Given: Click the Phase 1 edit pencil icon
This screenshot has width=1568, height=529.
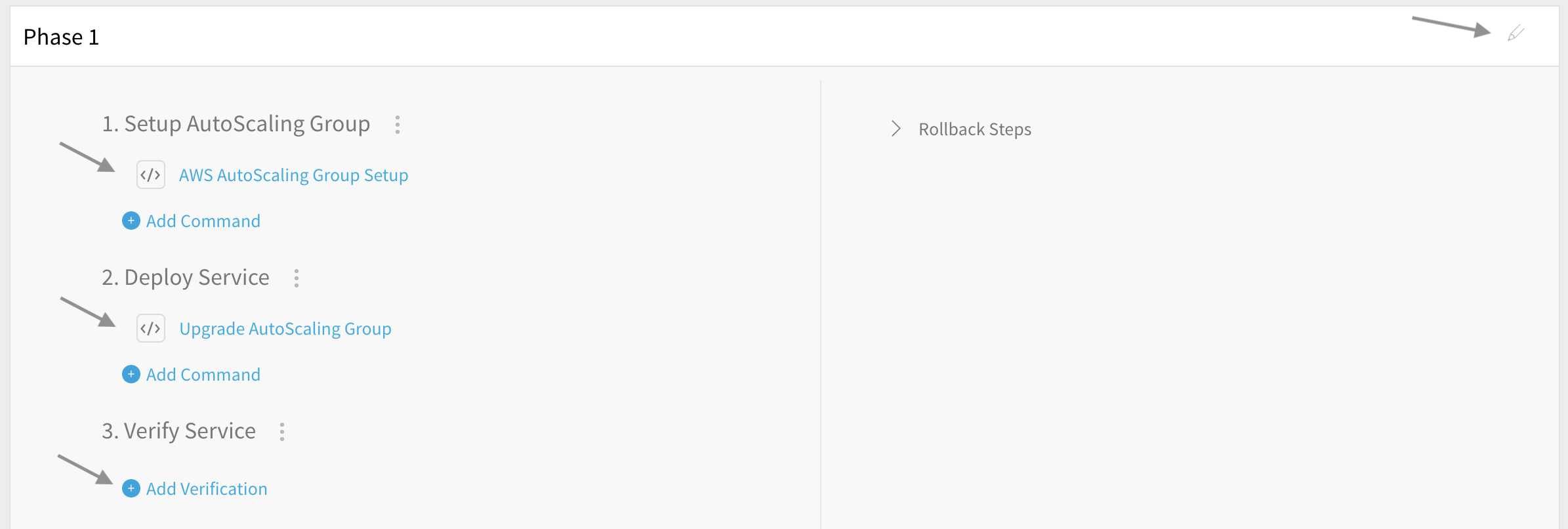Looking at the screenshot, I should click(x=1516, y=33).
